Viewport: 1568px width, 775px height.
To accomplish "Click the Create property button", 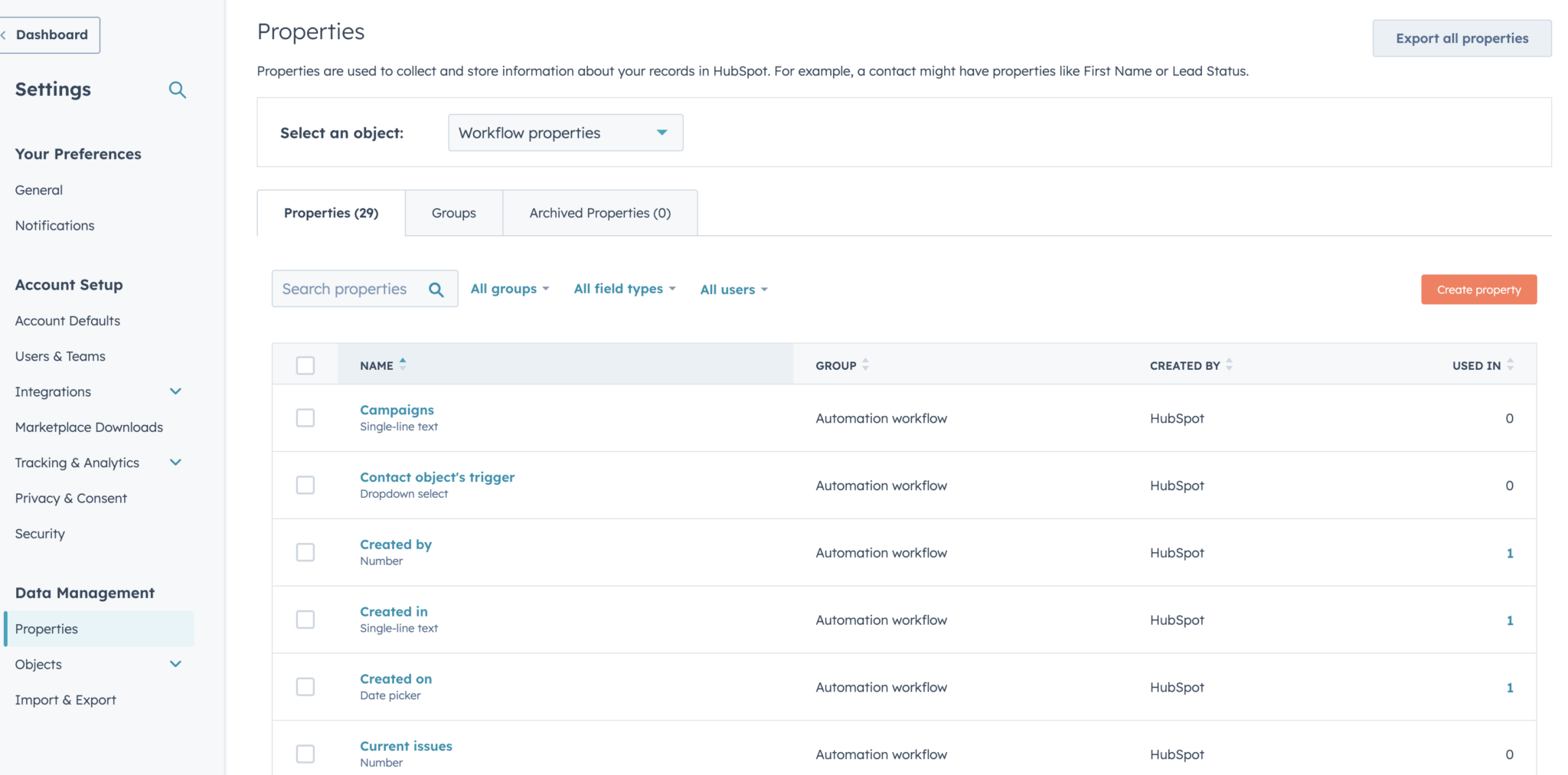I will 1478,289.
